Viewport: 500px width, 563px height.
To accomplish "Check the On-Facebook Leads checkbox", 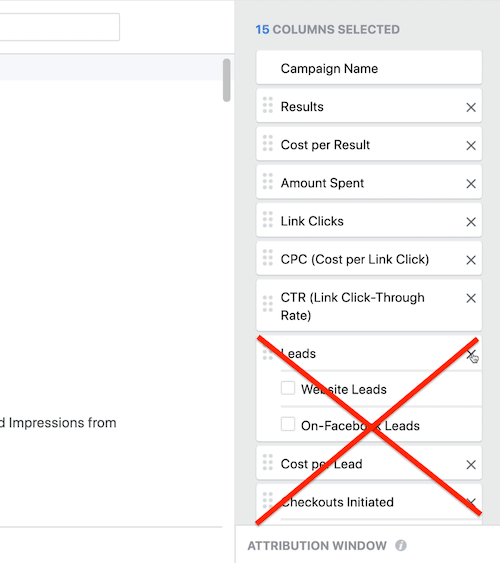I will 288,424.
